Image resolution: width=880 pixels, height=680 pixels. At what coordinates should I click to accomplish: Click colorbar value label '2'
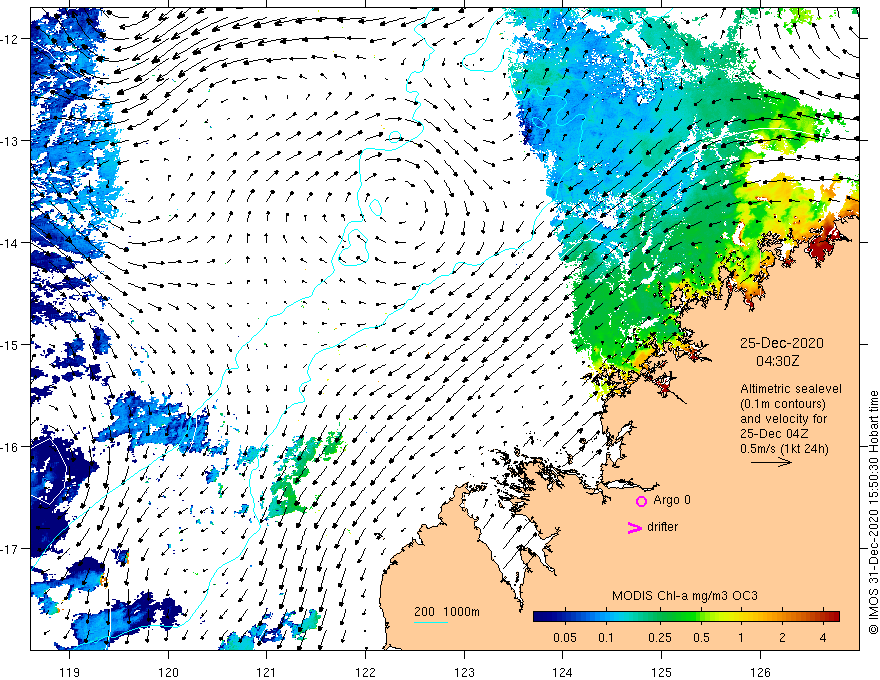[782, 637]
